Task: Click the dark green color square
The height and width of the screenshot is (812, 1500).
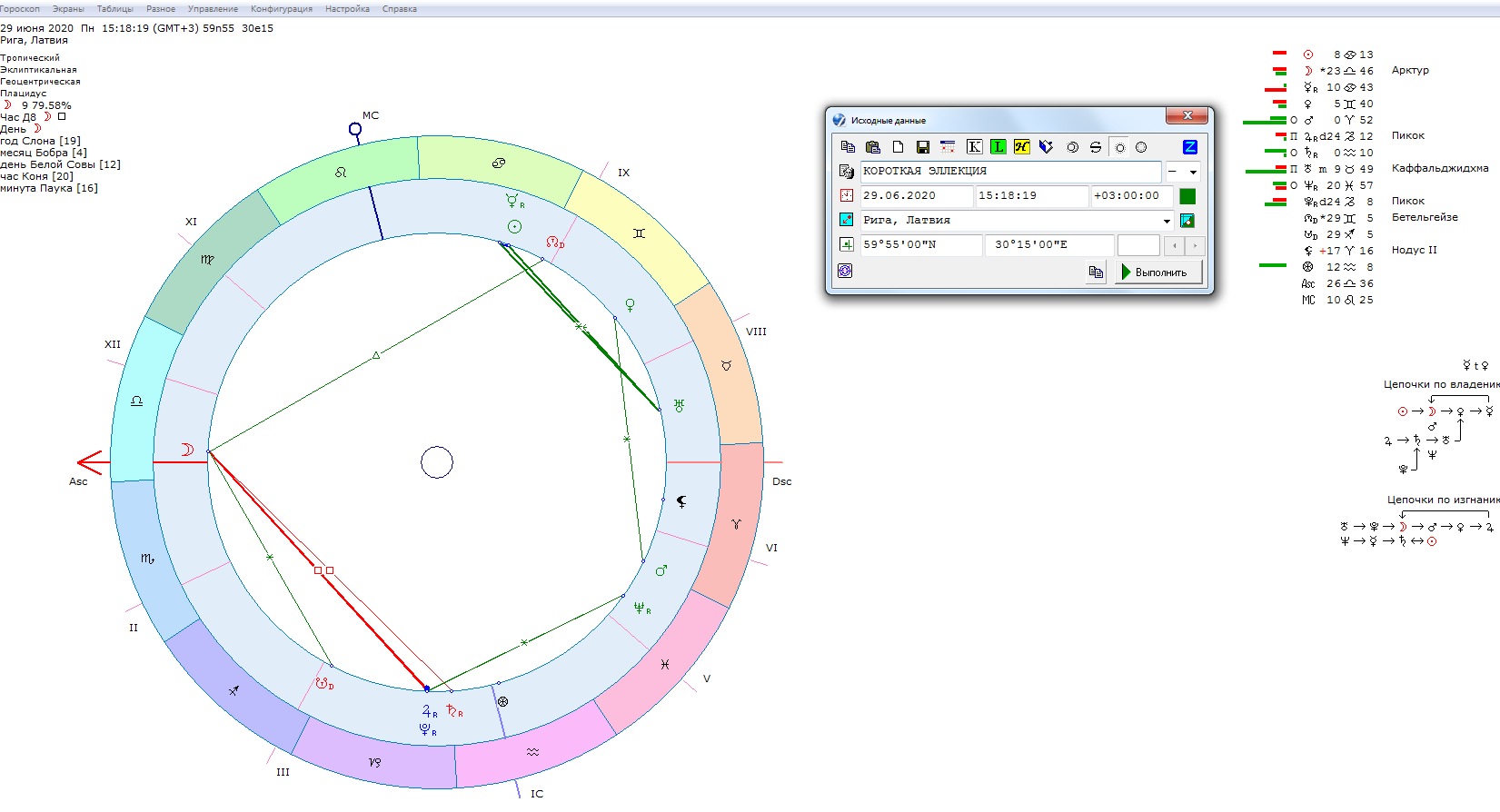Action: pos(1187,196)
